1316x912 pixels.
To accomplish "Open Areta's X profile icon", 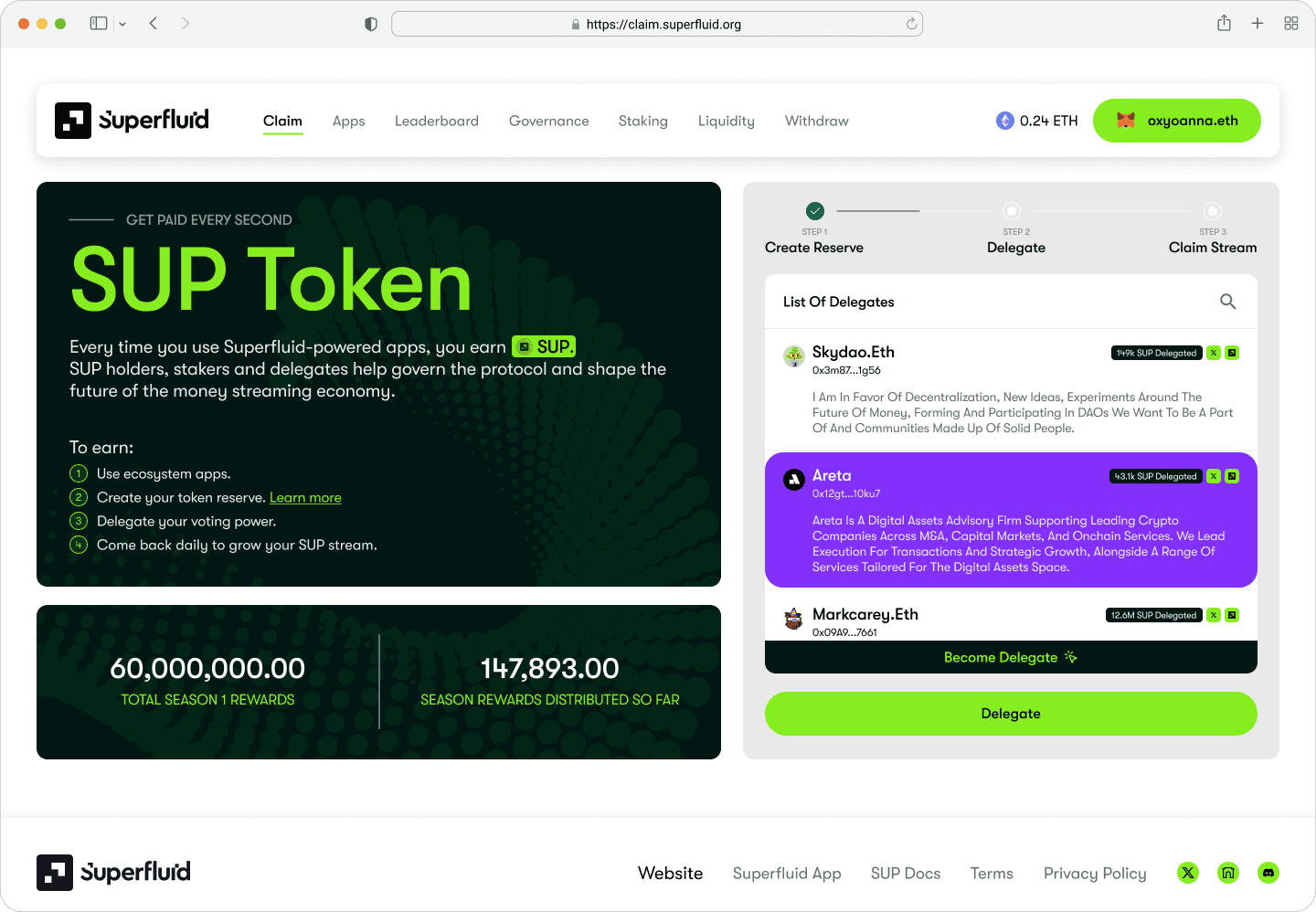I will tap(1214, 476).
